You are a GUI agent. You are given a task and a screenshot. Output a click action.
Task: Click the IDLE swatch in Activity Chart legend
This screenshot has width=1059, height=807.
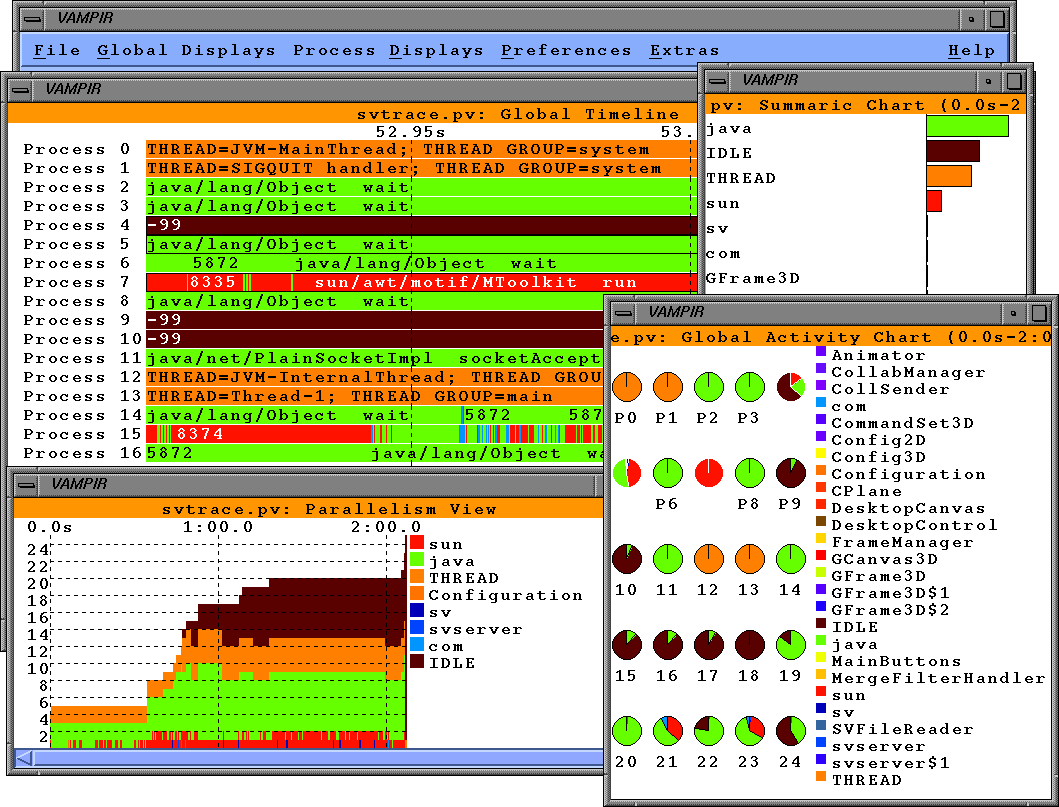(821, 623)
